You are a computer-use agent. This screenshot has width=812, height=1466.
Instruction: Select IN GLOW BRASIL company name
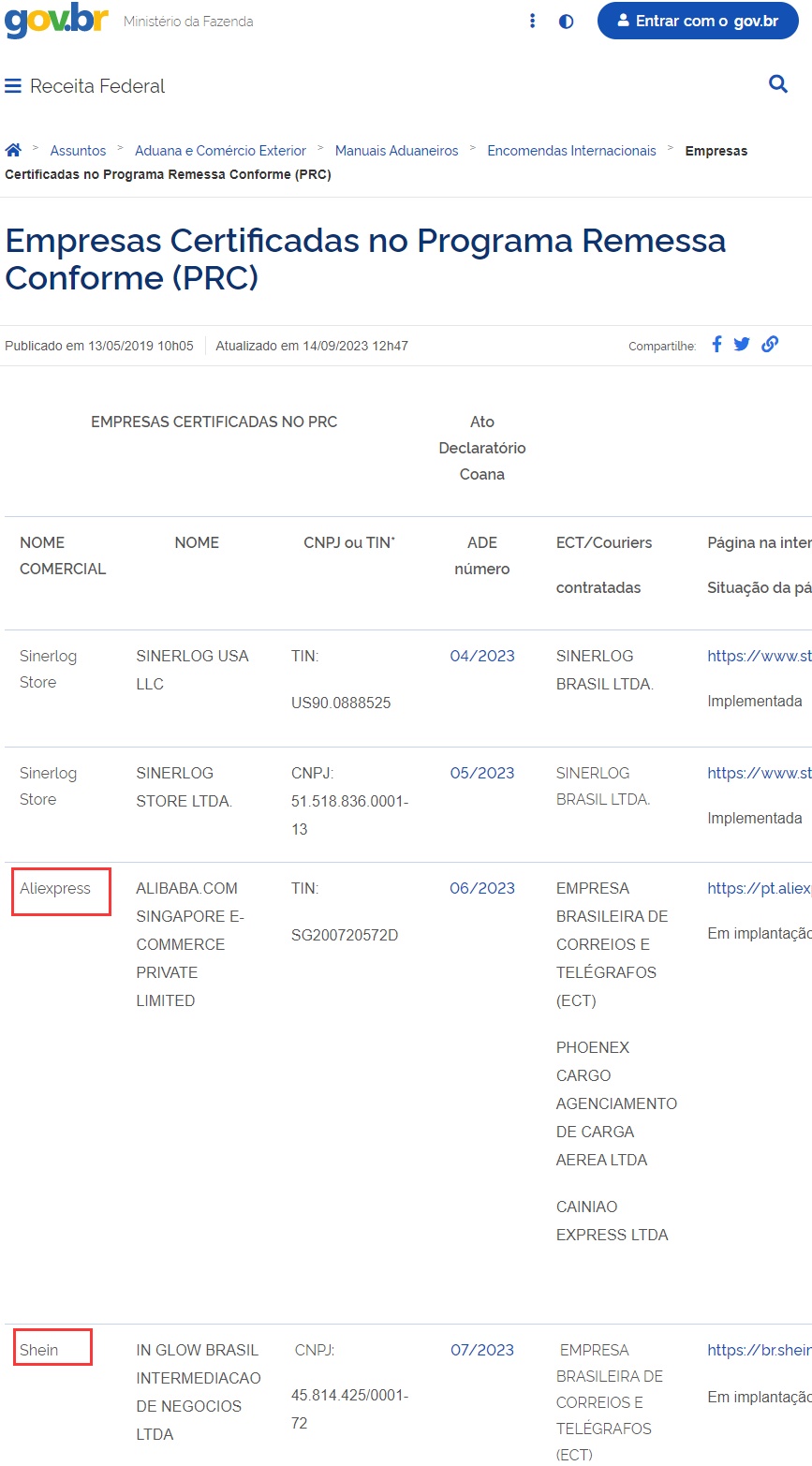pyautogui.click(x=199, y=1392)
